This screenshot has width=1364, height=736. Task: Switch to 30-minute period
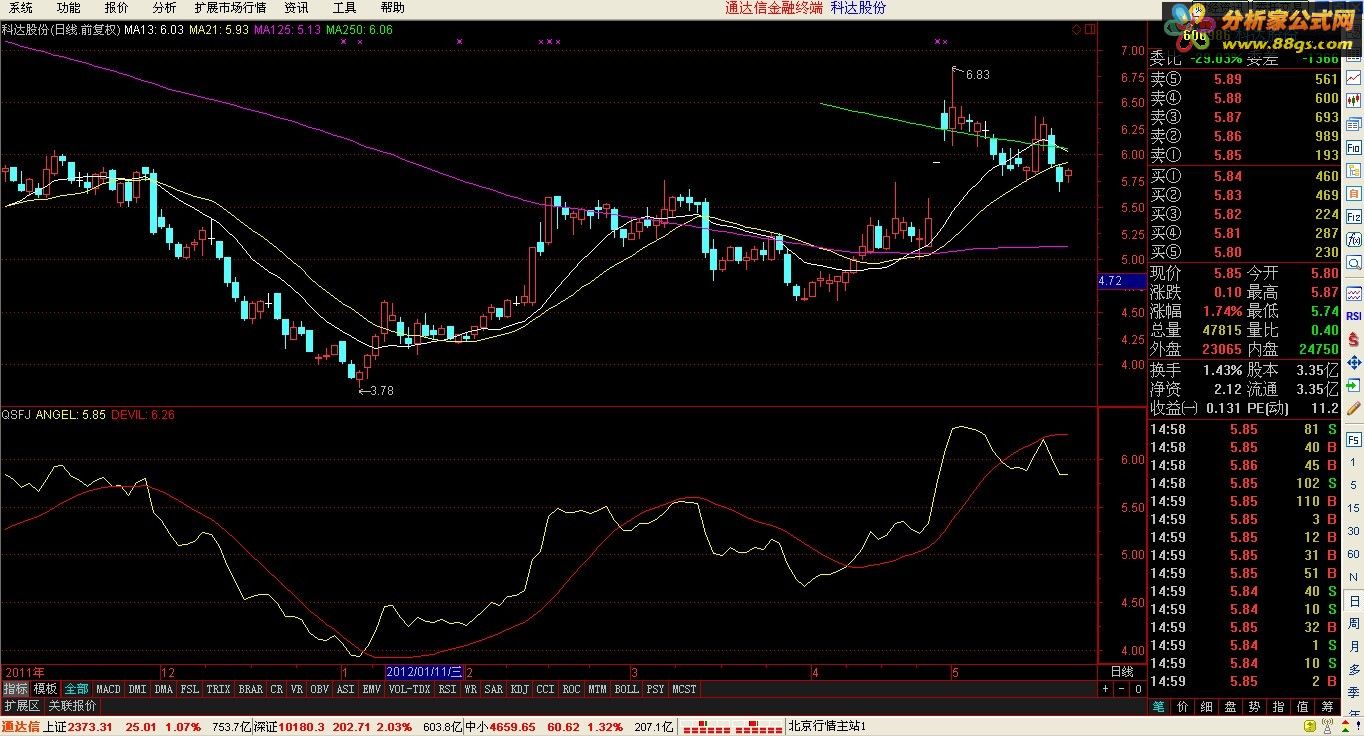[x=1353, y=531]
